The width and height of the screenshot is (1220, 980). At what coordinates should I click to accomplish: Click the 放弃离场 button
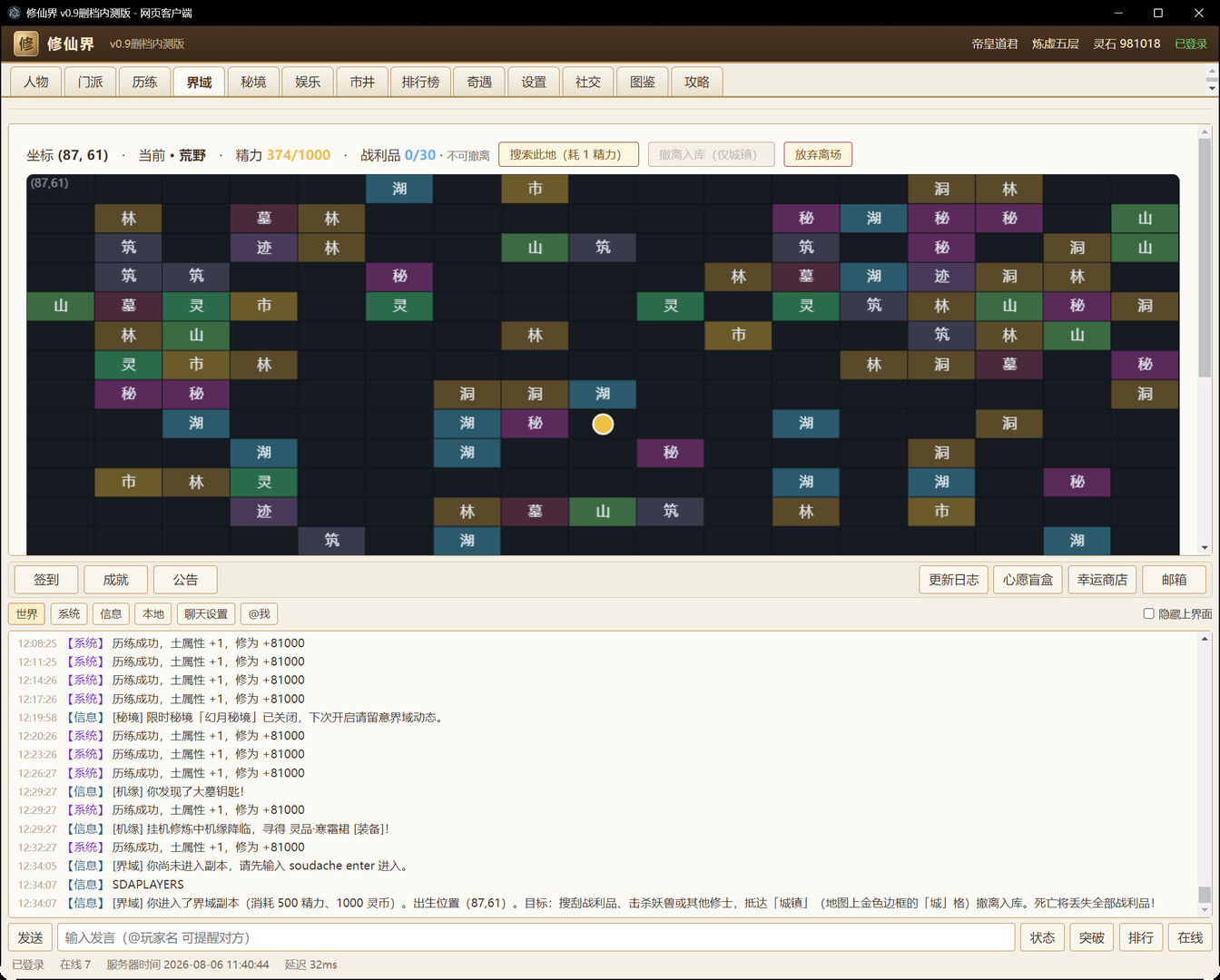click(818, 154)
